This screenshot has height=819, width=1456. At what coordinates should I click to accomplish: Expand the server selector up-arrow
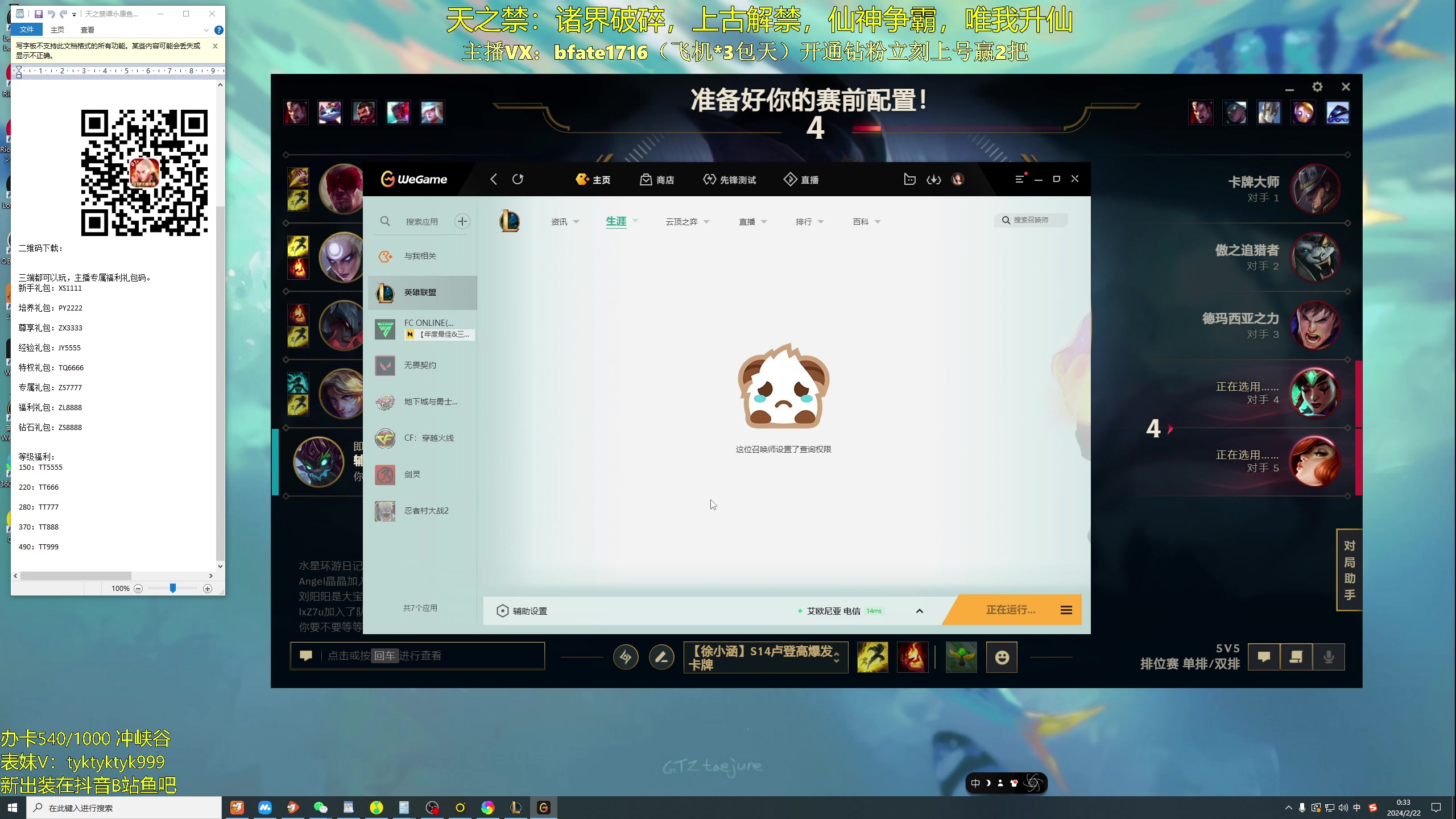[x=920, y=611]
